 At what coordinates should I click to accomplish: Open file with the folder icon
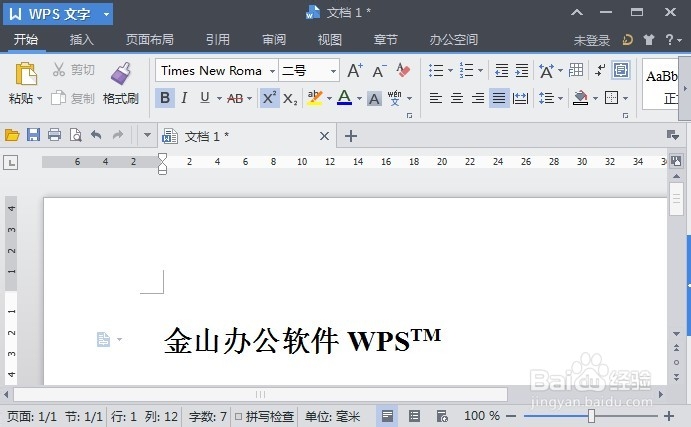(12, 135)
